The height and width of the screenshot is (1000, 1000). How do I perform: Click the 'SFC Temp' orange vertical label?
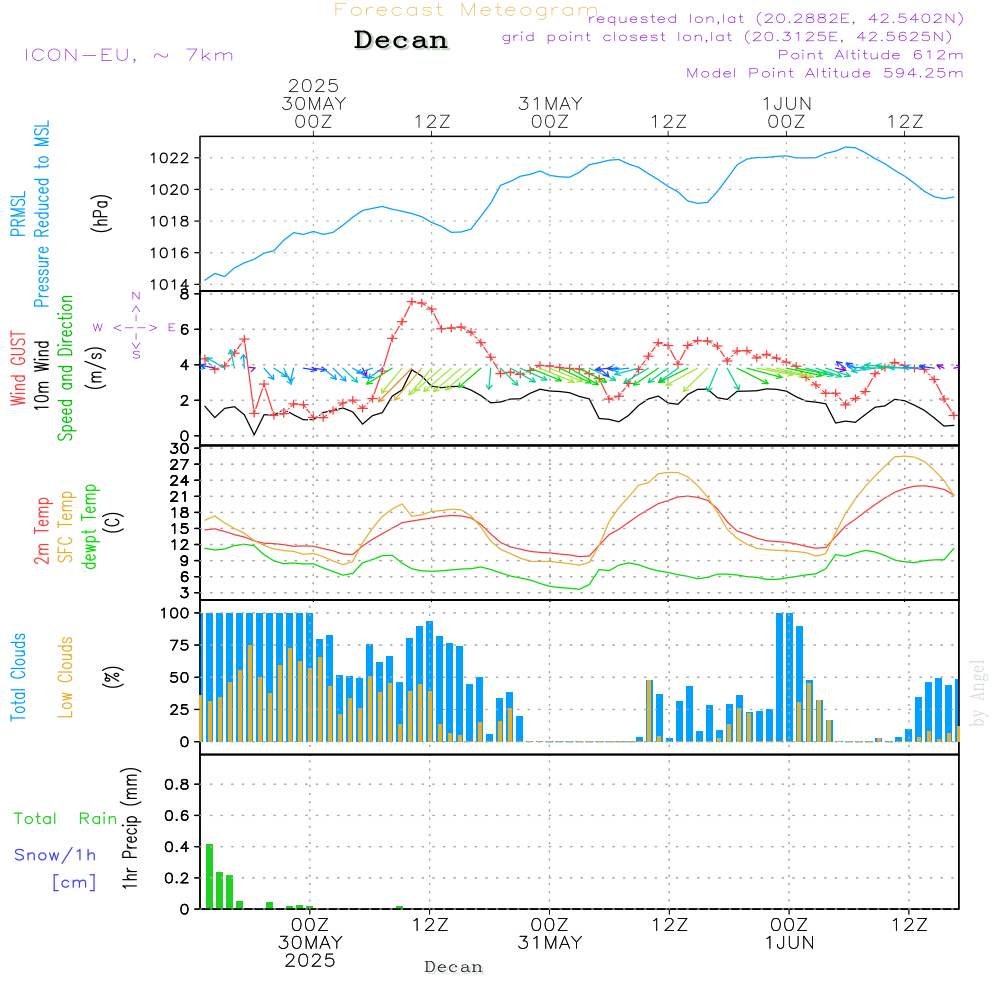click(x=65, y=527)
